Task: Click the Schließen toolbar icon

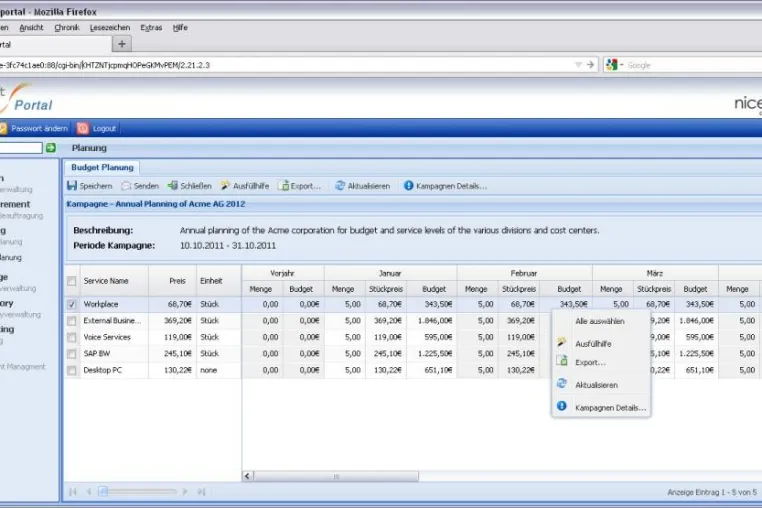Action: pyautogui.click(x=173, y=186)
